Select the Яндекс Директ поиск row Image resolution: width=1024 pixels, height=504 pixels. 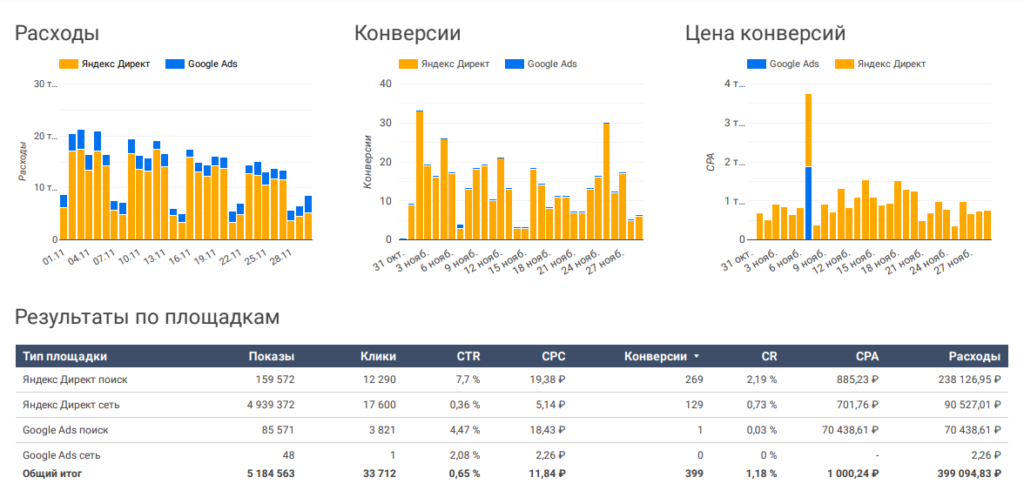click(75, 380)
